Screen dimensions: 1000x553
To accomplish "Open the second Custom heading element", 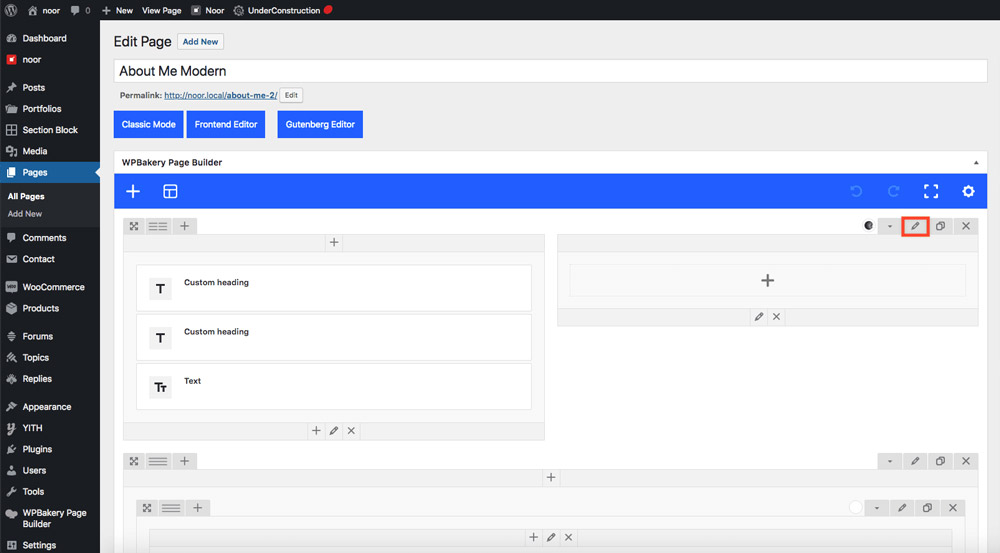I will click(334, 337).
